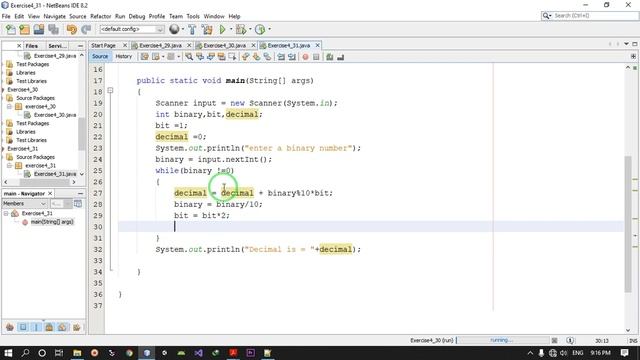Viewport: 640px width, 360px height.
Task: Select main(String[] args) in the Navigator
Action: tap(52, 222)
